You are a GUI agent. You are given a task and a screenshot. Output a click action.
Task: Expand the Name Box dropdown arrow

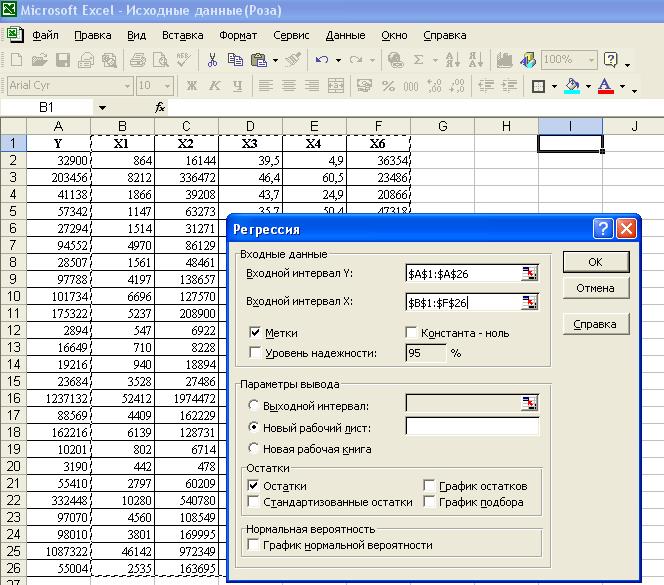point(102,107)
